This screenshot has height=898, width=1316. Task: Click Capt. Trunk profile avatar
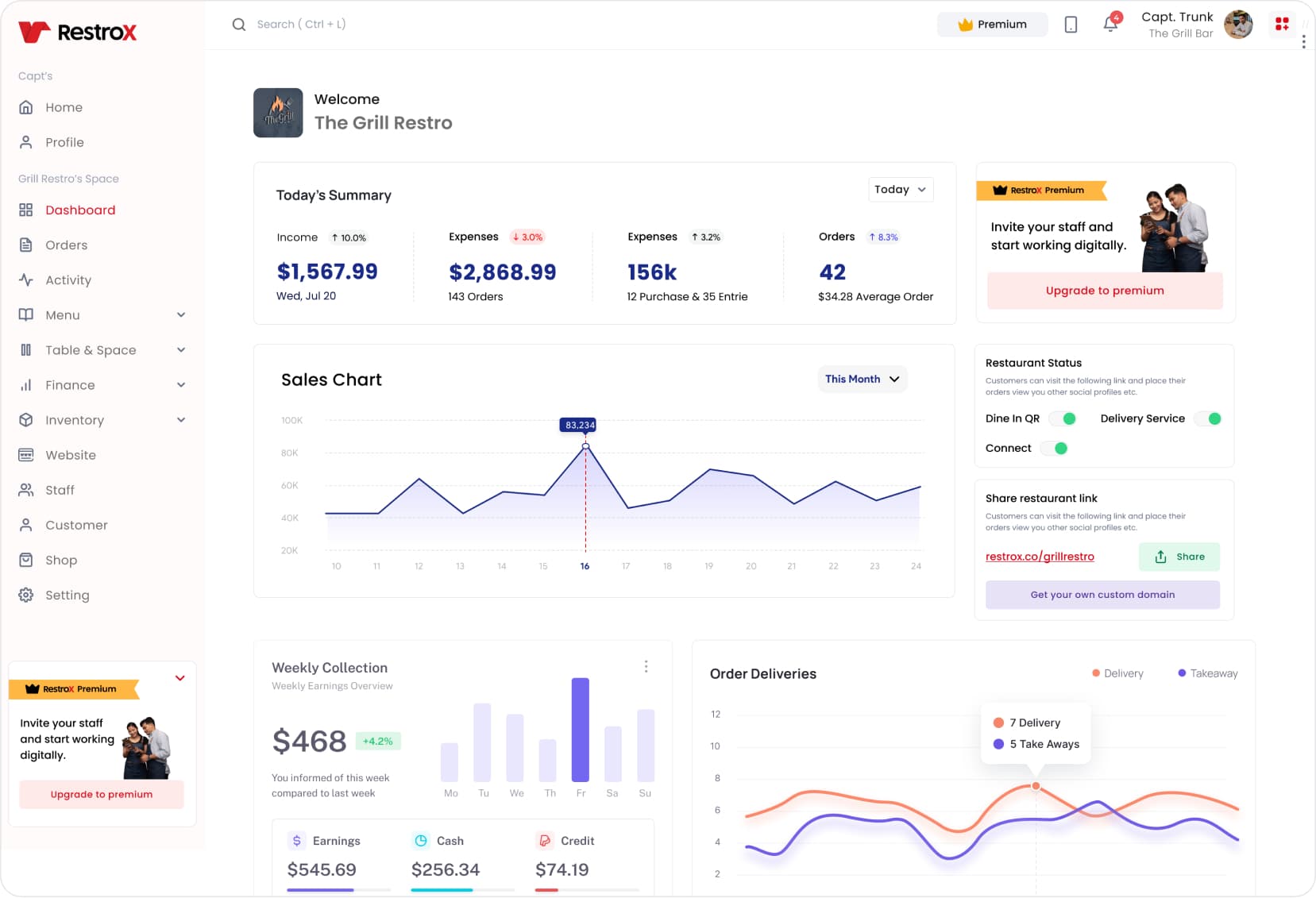tap(1238, 25)
